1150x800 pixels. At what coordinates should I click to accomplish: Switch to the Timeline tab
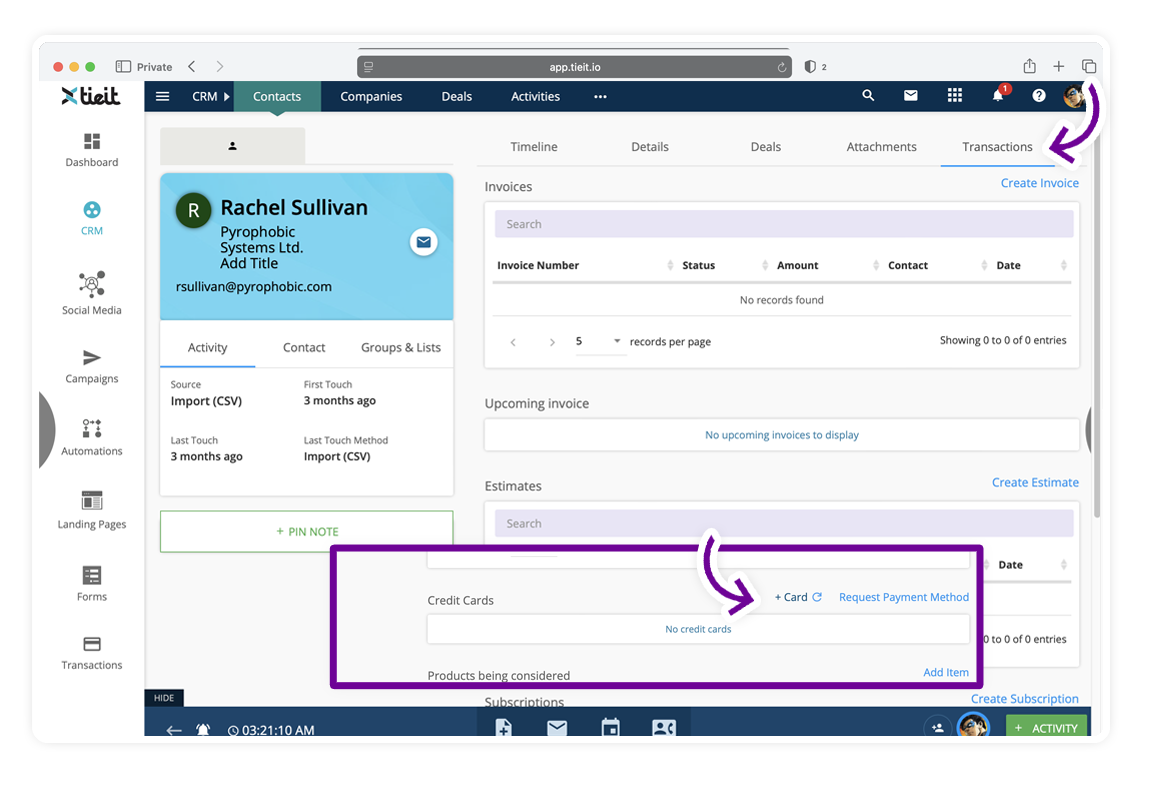pos(534,147)
